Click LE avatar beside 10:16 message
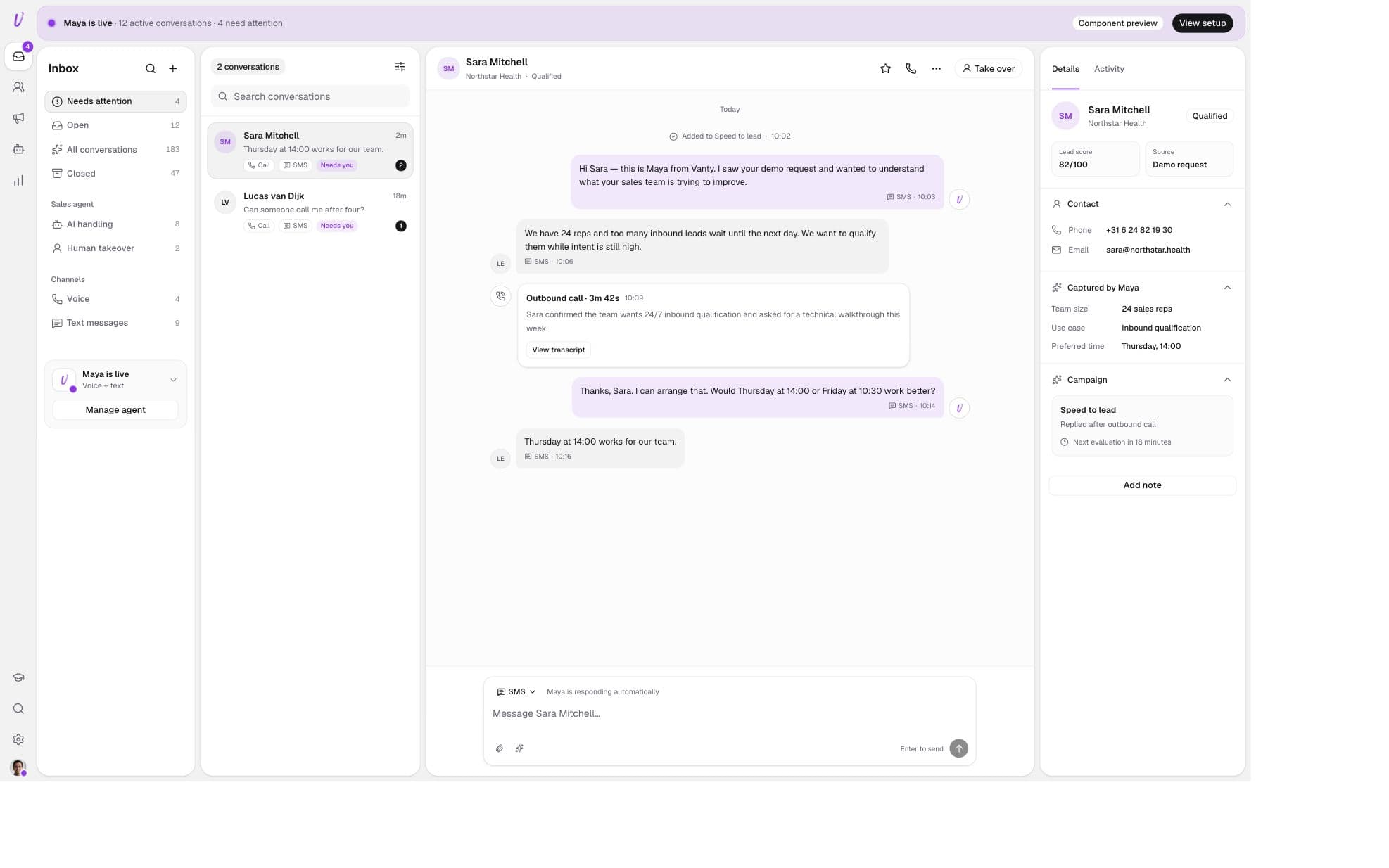The image size is (1389, 868). 500,459
